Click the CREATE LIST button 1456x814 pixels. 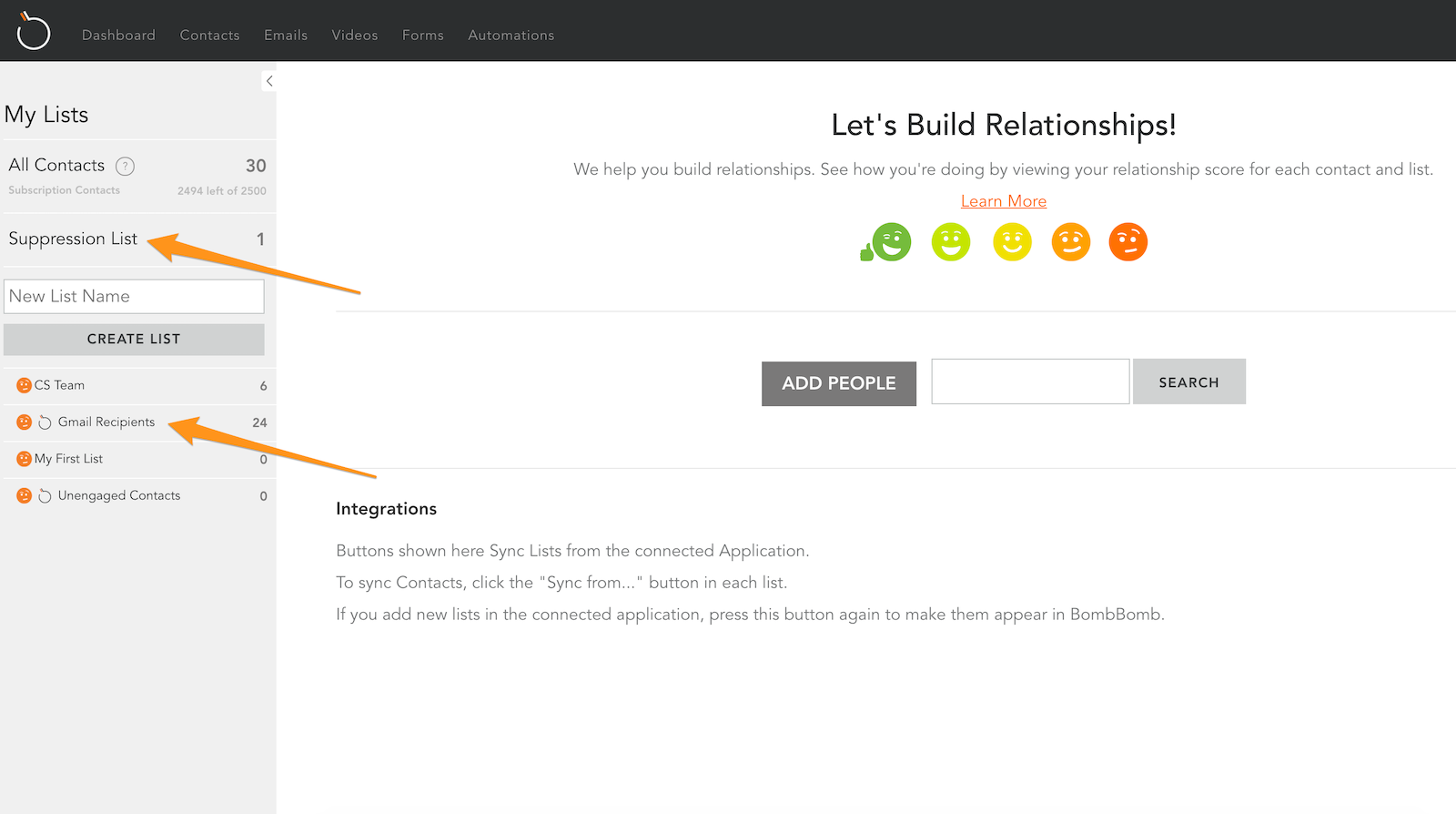pyautogui.click(x=134, y=340)
